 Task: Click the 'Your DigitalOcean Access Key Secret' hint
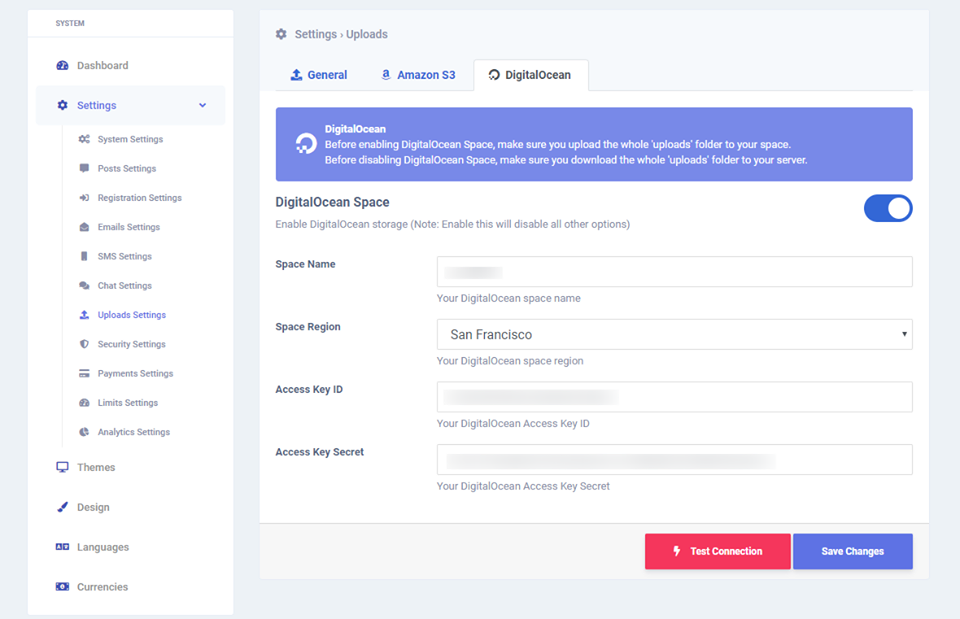pyautogui.click(x=523, y=486)
